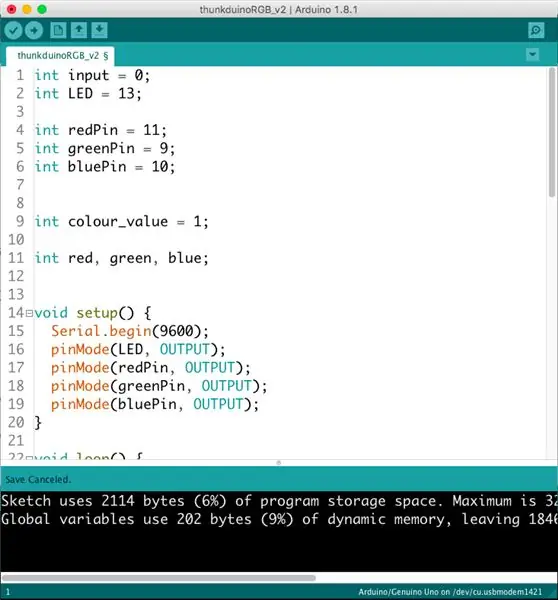Click 'pinMode(bluePin, OUTPUT)' on line 19
The image size is (558, 600).
[x=152, y=404]
